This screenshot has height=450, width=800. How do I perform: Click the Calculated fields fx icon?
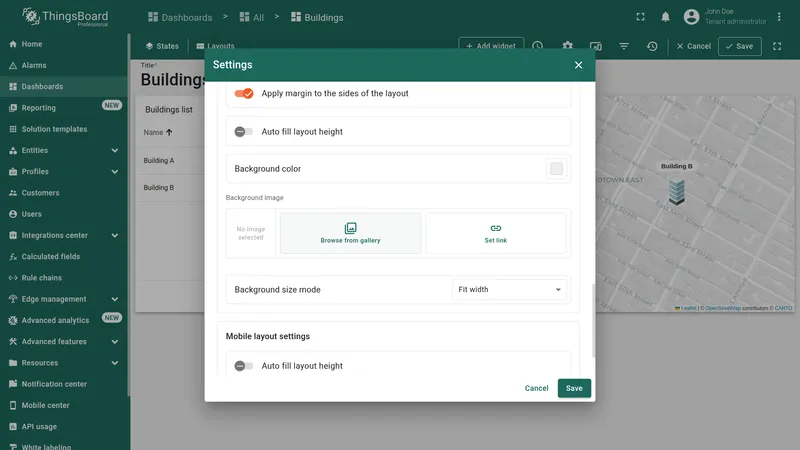tap(13, 257)
